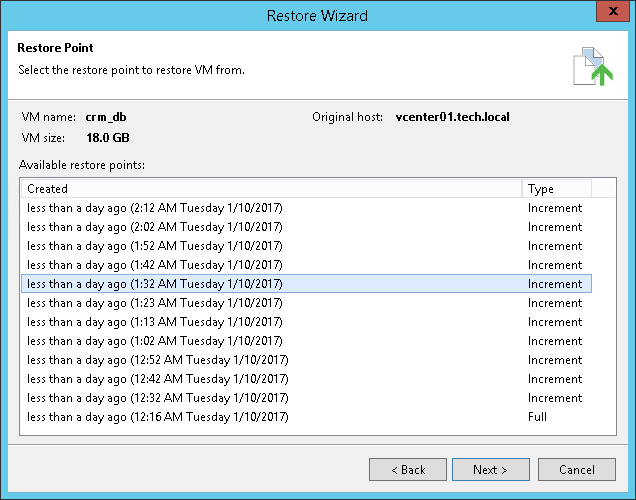Sort by the Created column header
This screenshot has width=636, height=500.
pyautogui.click(x=271, y=189)
